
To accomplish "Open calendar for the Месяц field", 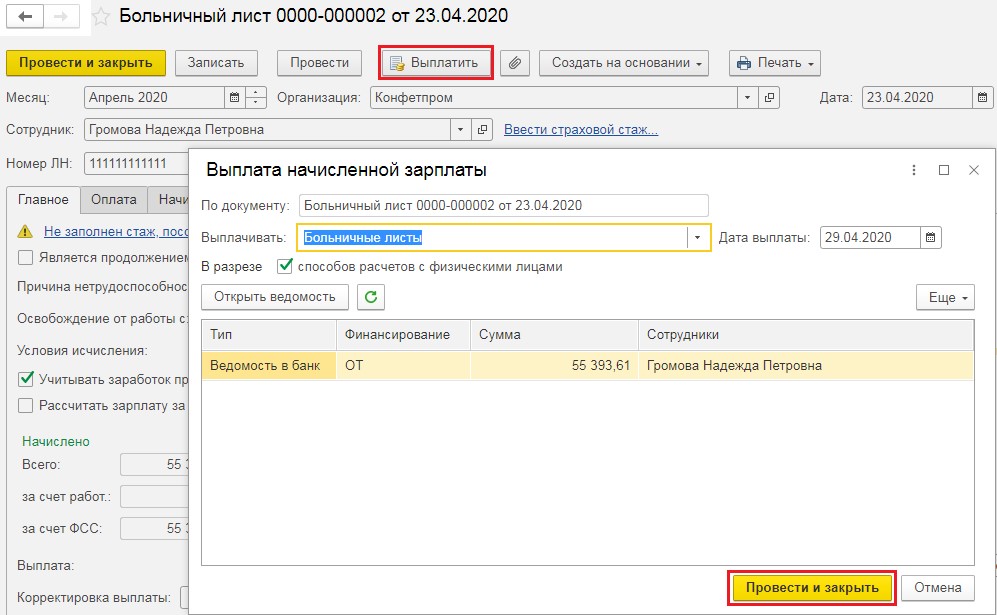I will (x=234, y=97).
